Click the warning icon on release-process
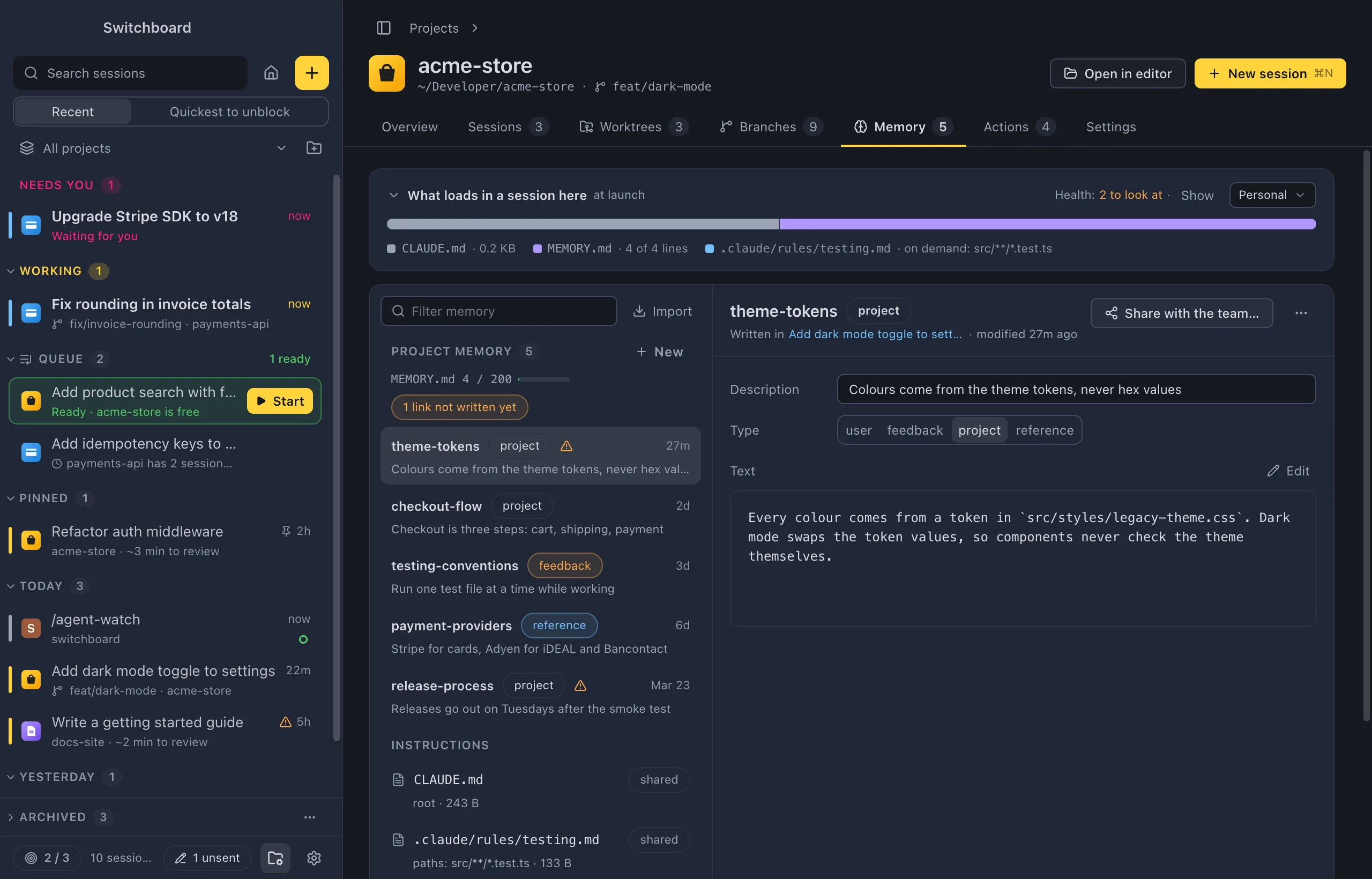The height and width of the screenshot is (879, 1372). [580, 686]
